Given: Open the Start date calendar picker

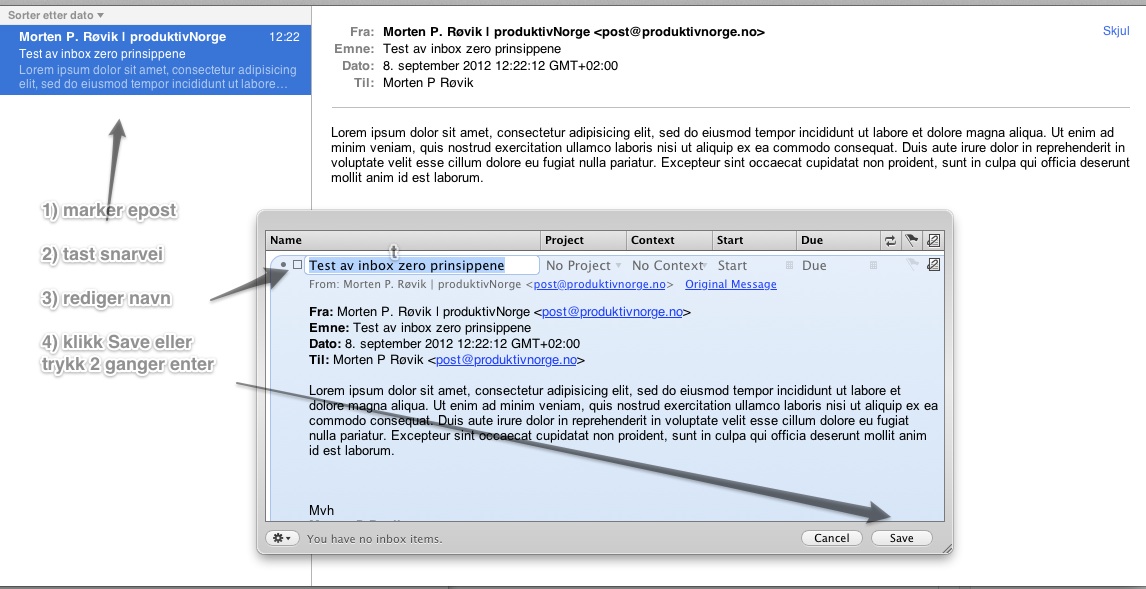Looking at the screenshot, I should click(x=789, y=266).
